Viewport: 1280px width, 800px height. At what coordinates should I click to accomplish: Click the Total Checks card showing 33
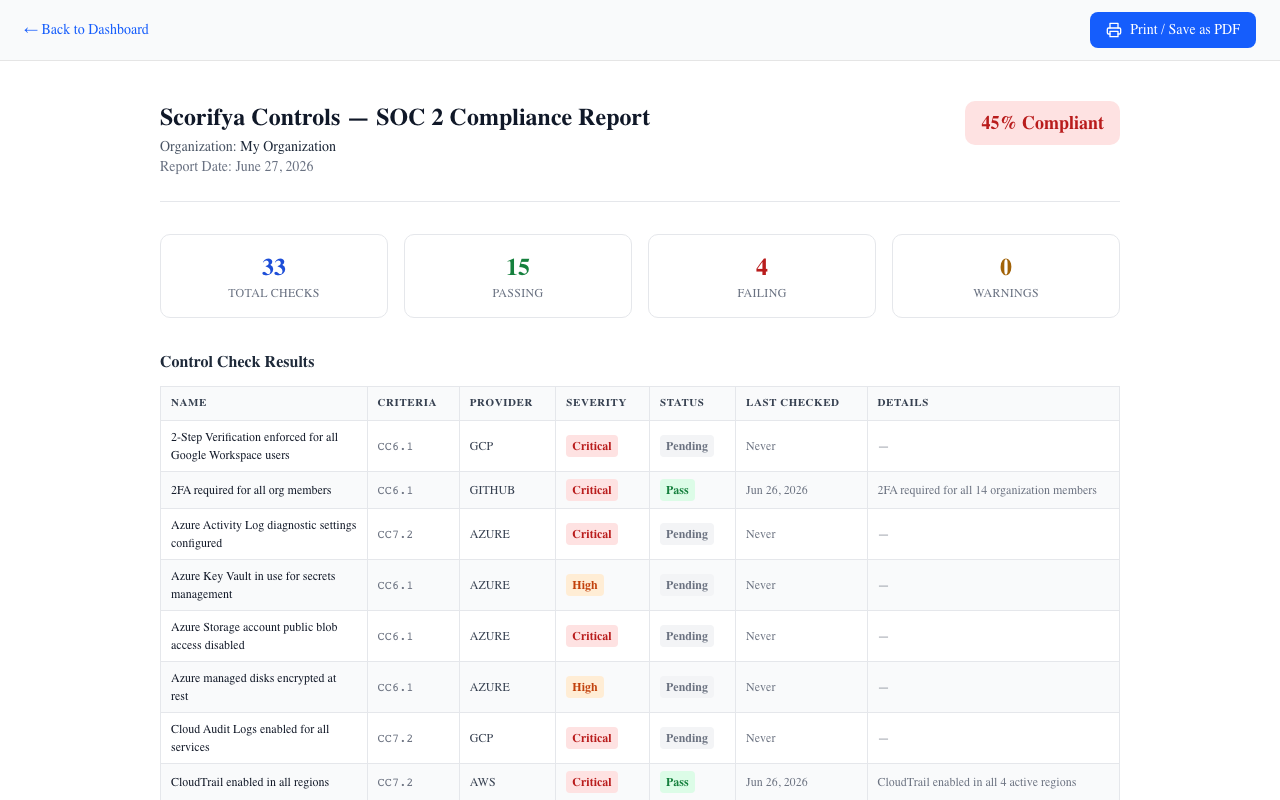(274, 276)
